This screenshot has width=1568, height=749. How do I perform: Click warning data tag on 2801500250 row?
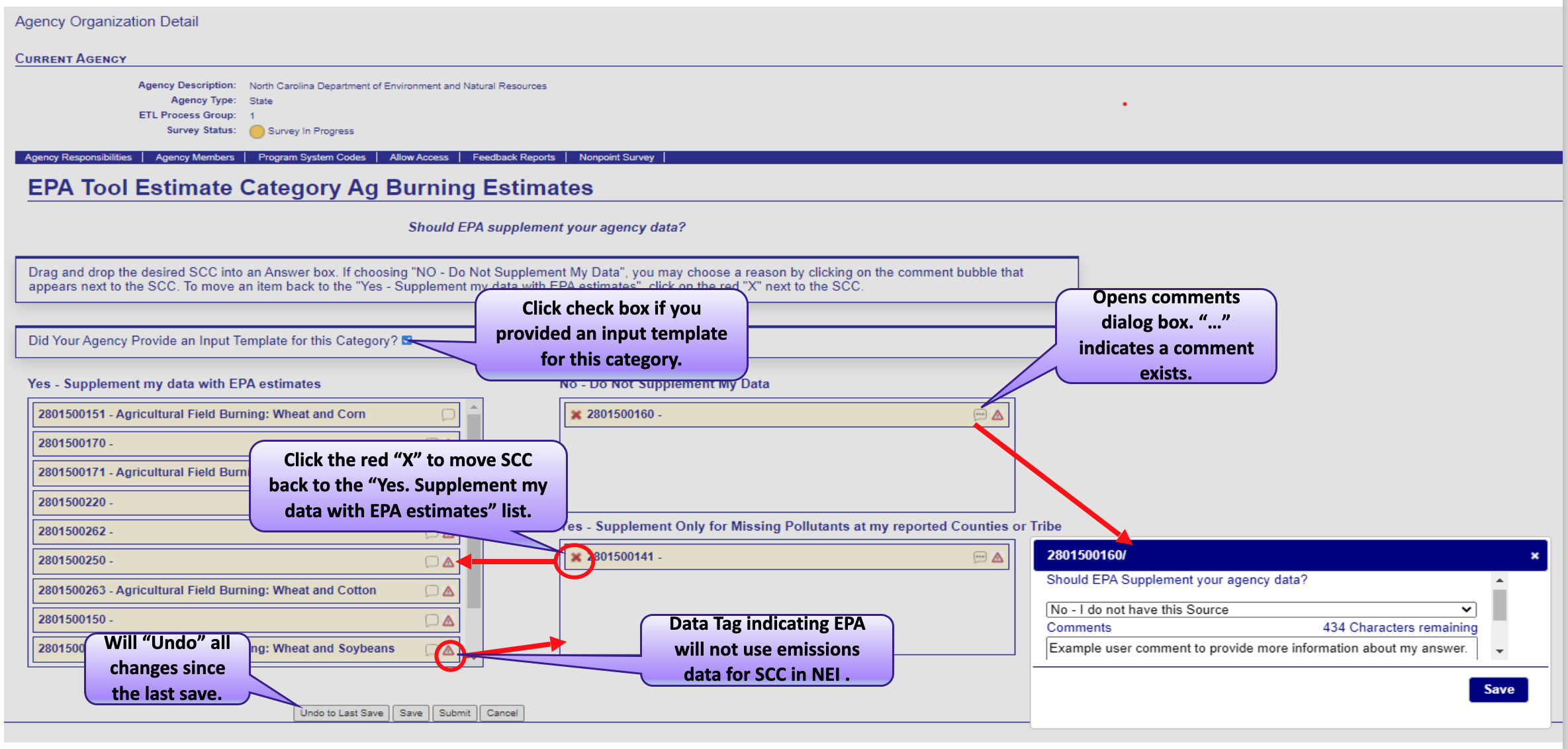[x=448, y=562]
